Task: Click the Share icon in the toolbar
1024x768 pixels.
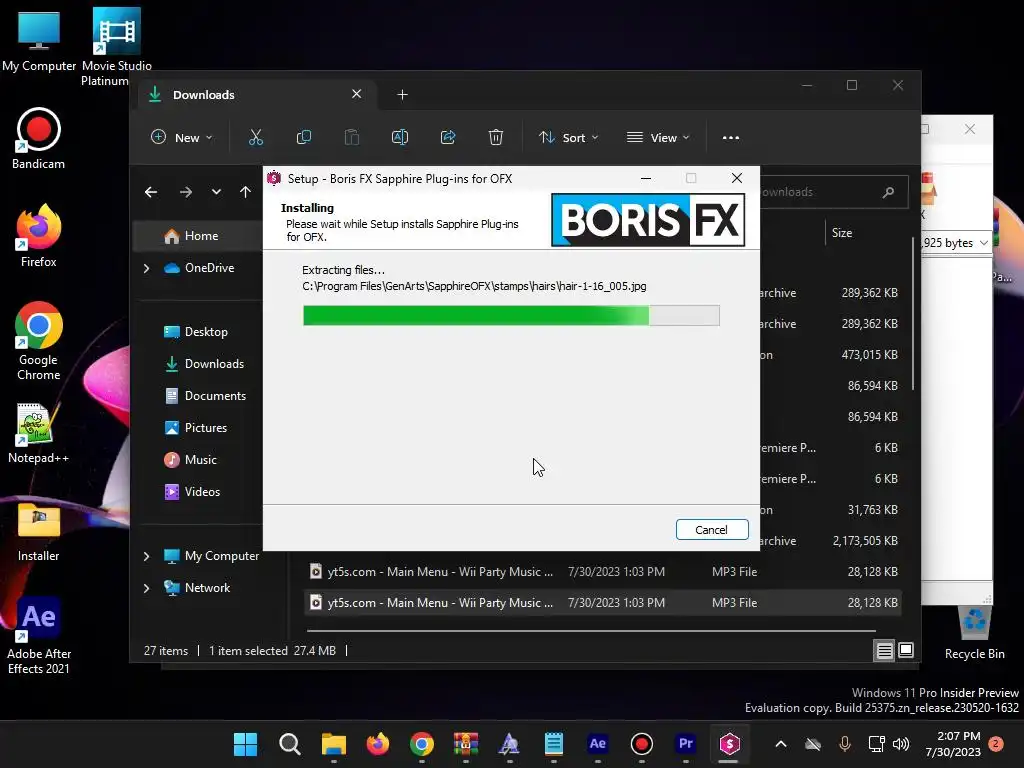Action: [x=448, y=138]
